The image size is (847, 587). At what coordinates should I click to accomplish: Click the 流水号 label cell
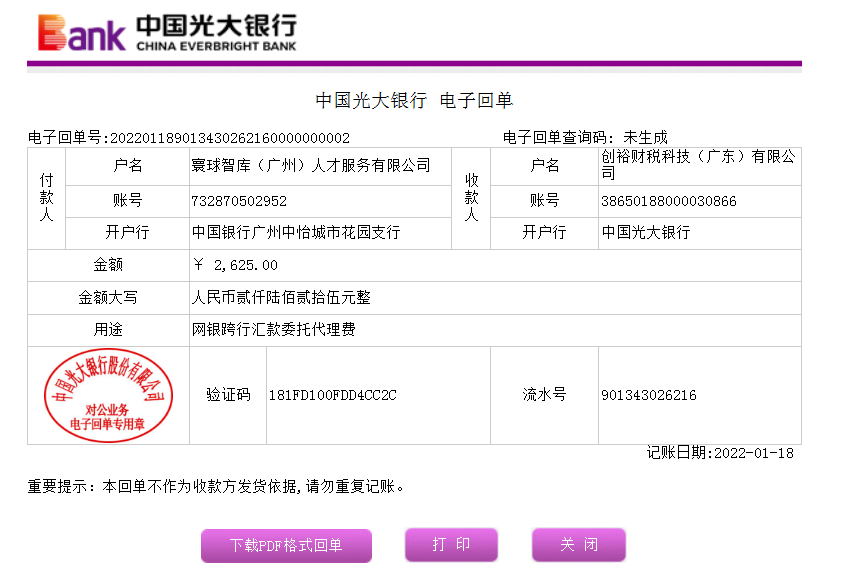544,395
